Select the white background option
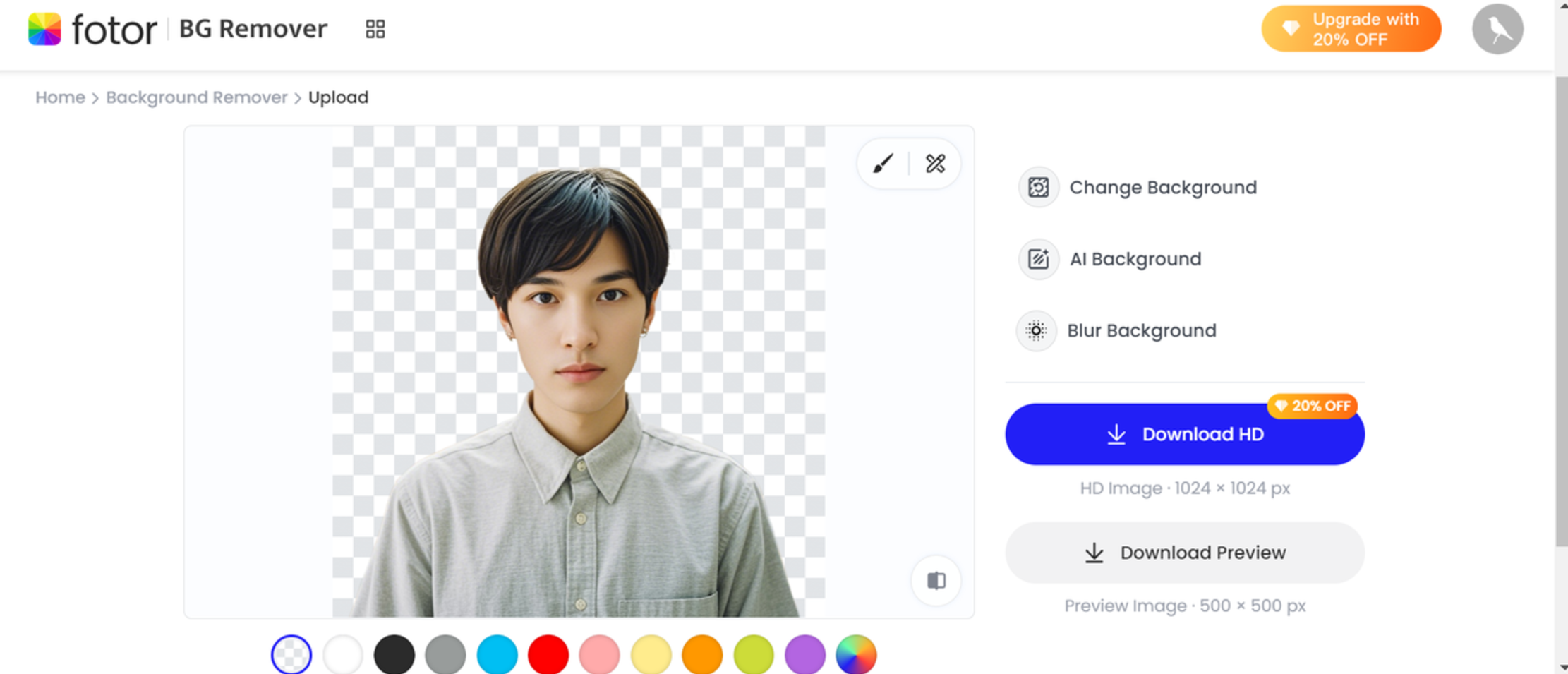The width and height of the screenshot is (1568, 674). click(343, 655)
